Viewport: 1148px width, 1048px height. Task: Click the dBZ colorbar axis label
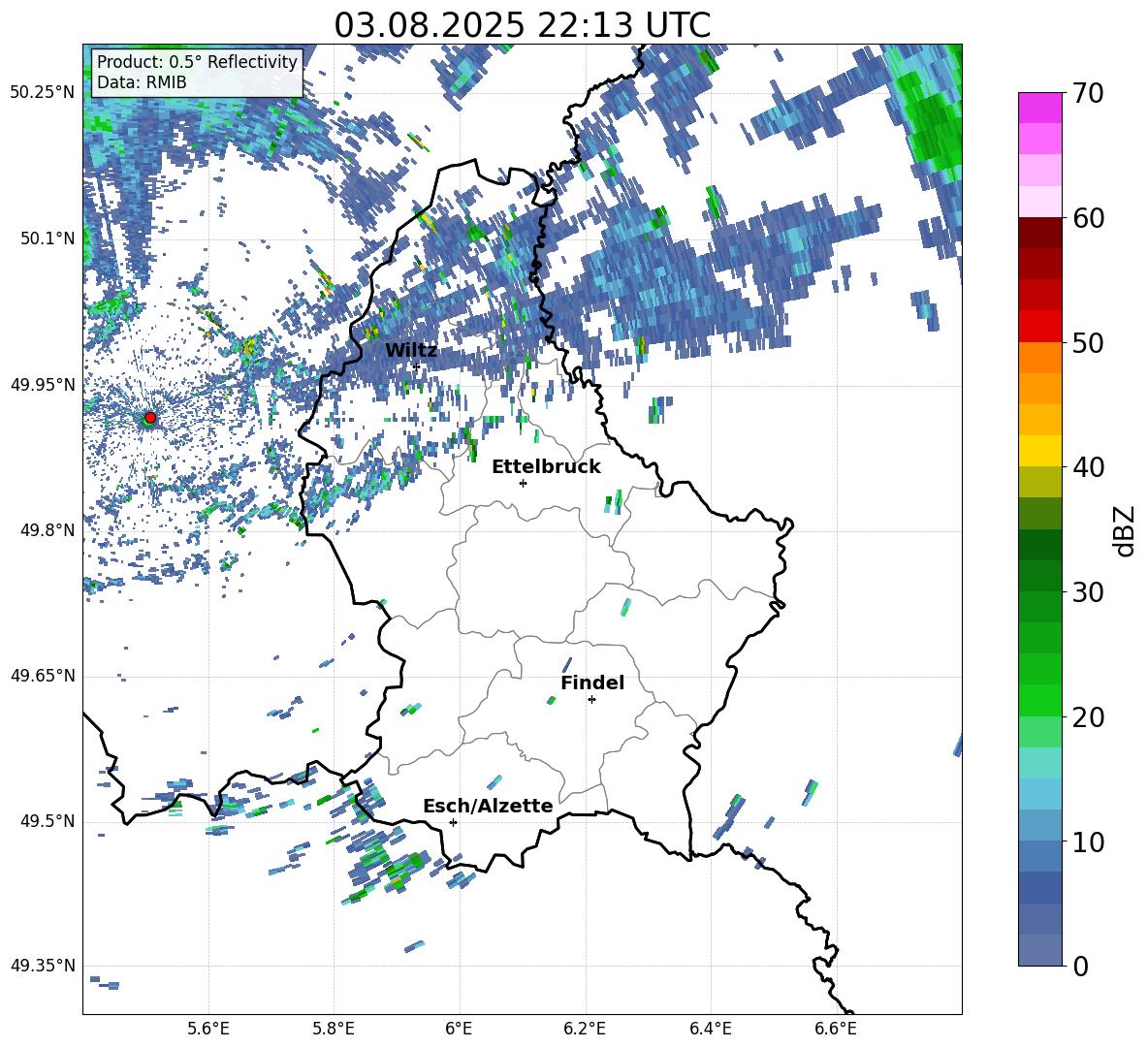[1125, 530]
